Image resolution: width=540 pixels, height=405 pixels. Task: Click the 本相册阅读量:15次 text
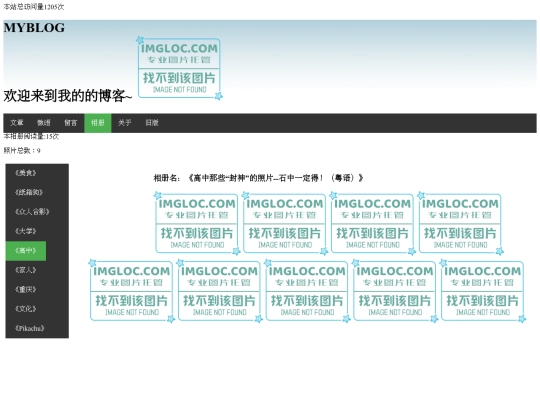[31, 137]
